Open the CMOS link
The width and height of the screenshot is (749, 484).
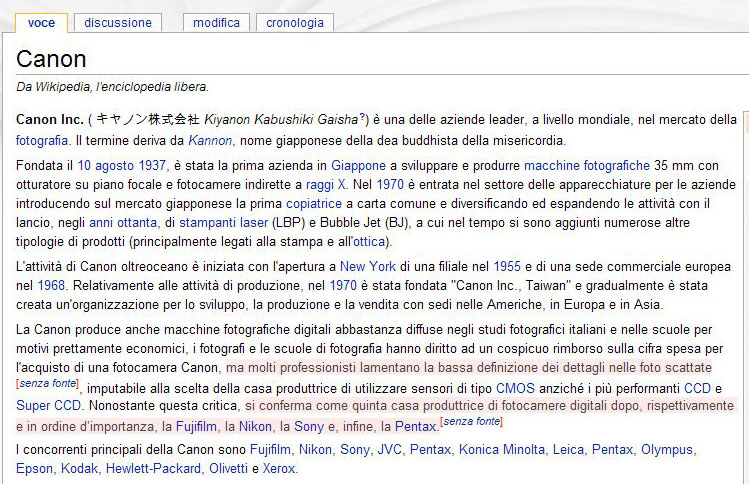(515, 388)
